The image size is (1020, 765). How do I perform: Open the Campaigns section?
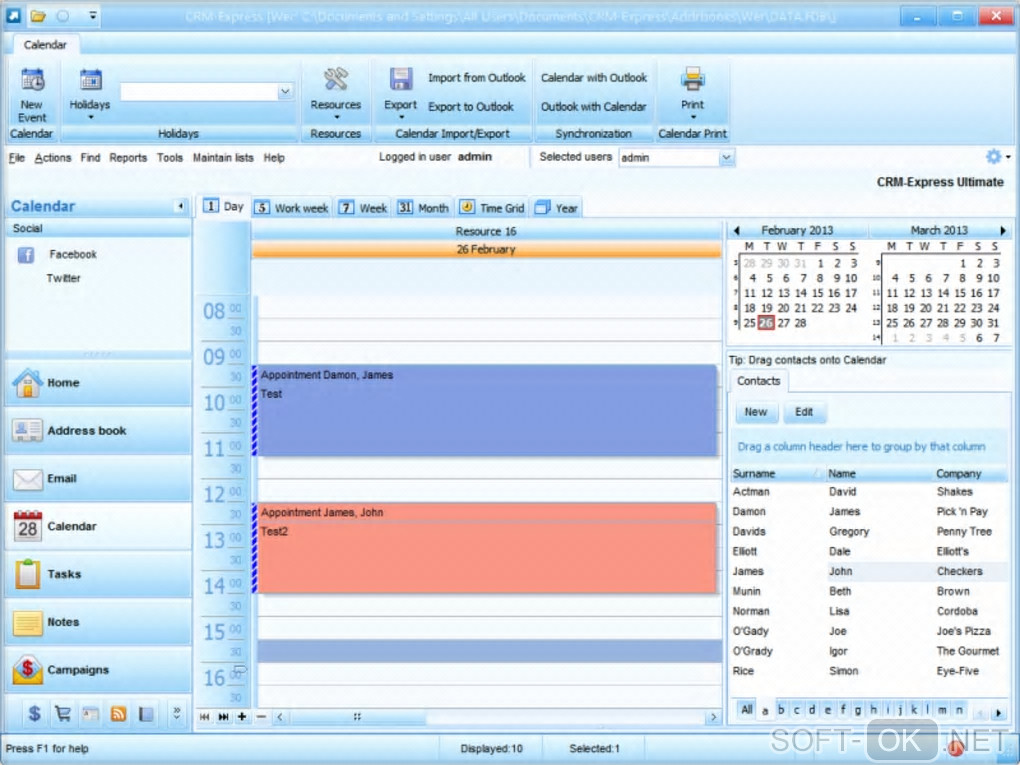[98, 670]
